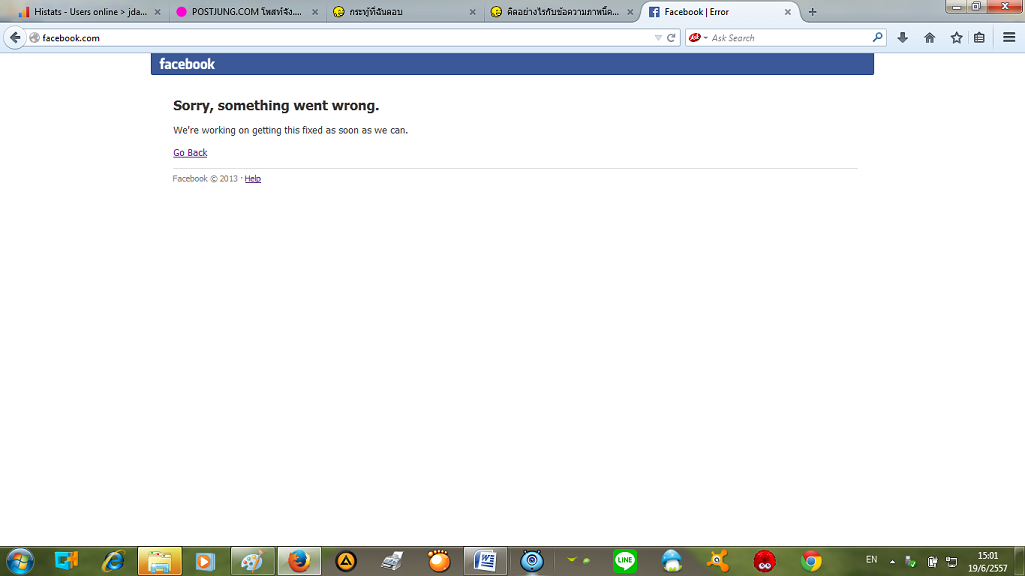Open Windows Explorer folder on taskbar
The height and width of the screenshot is (576, 1025).
[x=160, y=561]
